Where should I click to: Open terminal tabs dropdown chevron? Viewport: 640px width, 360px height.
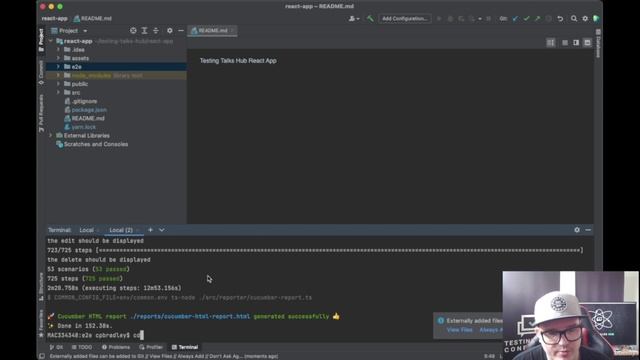coord(162,230)
